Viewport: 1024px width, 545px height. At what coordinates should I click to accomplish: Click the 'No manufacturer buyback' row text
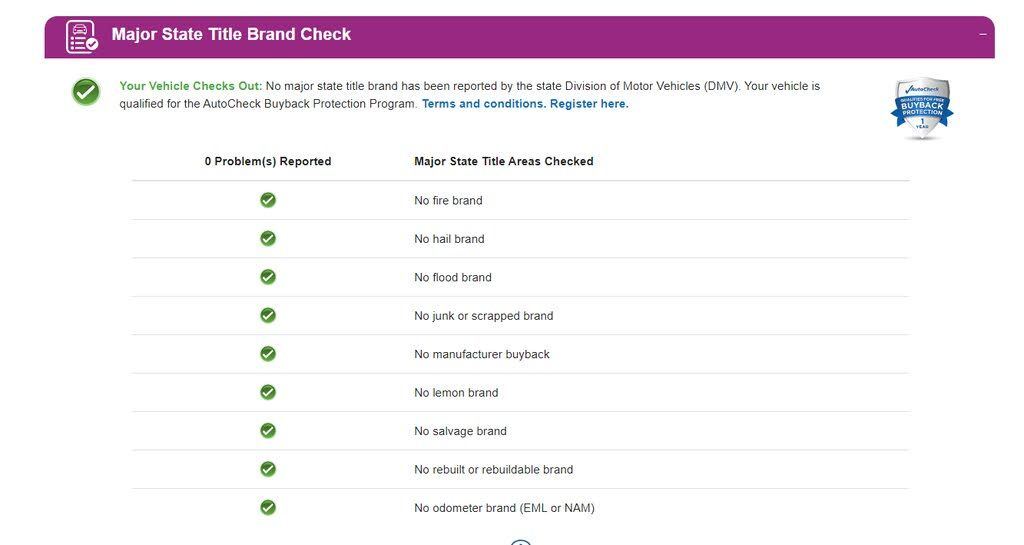pyautogui.click(x=481, y=354)
